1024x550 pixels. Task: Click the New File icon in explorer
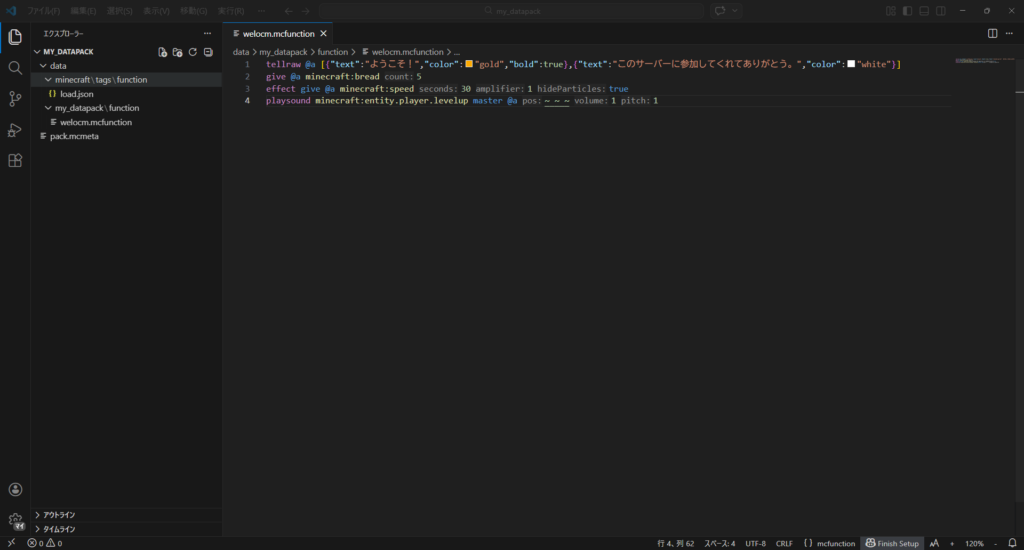pyautogui.click(x=163, y=52)
